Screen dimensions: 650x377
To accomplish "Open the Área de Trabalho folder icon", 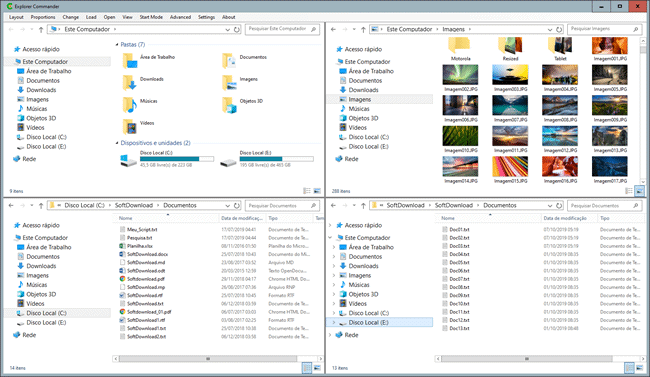I will [130, 61].
